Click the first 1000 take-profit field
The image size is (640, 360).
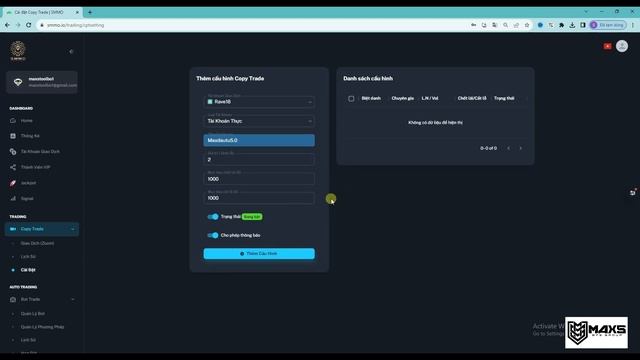(x=259, y=179)
